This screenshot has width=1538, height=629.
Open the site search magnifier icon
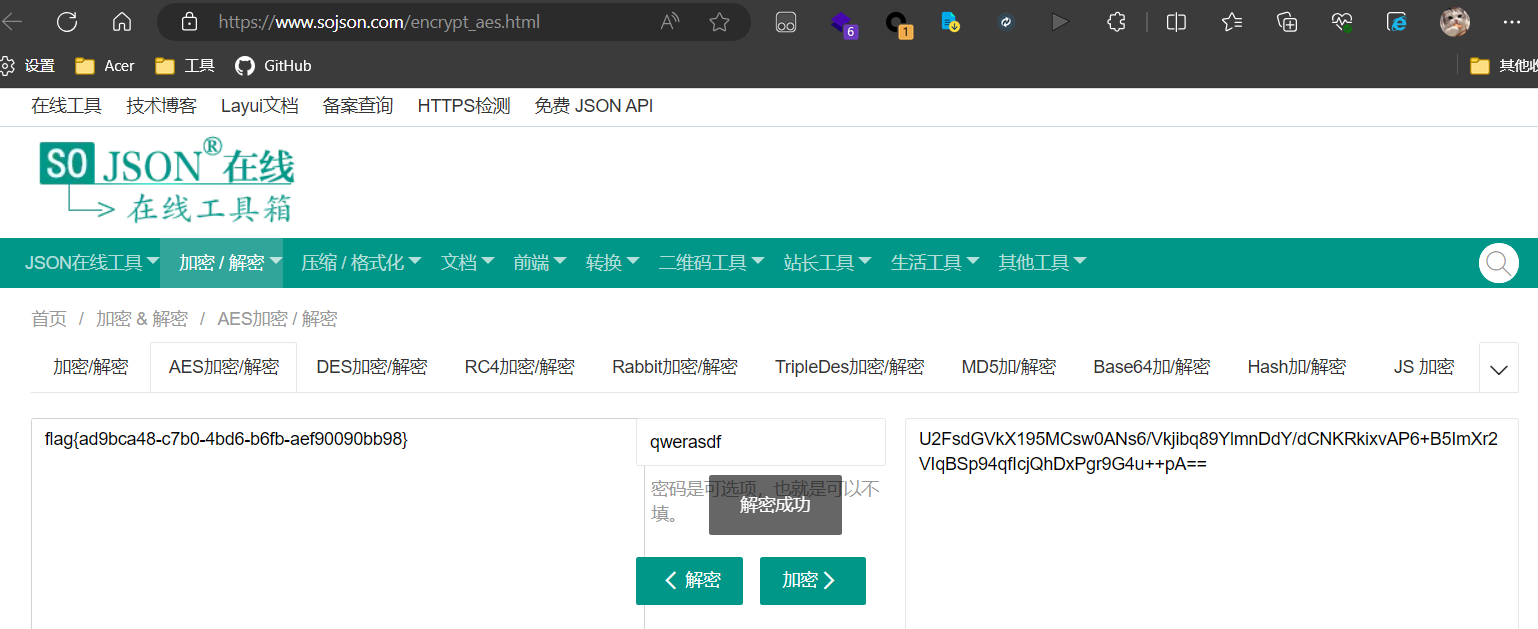pyautogui.click(x=1498, y=263)
